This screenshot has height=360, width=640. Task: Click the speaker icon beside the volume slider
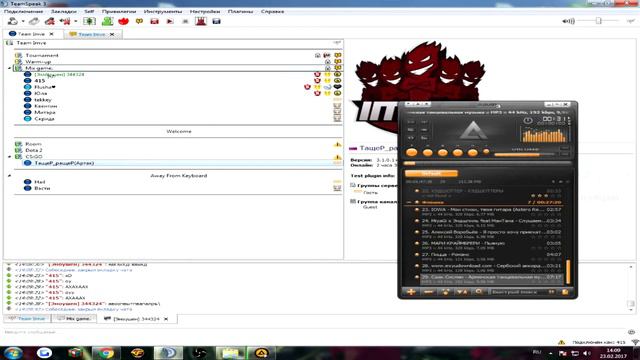(568, 21)
